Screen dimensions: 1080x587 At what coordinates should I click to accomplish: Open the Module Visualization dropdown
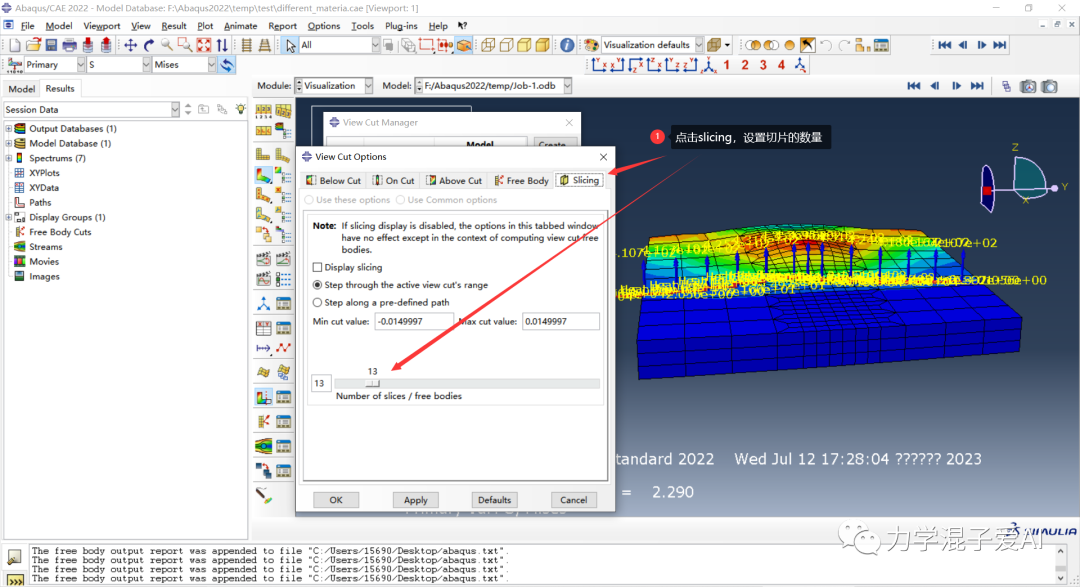pyautogui.click(x=333, y=86)
